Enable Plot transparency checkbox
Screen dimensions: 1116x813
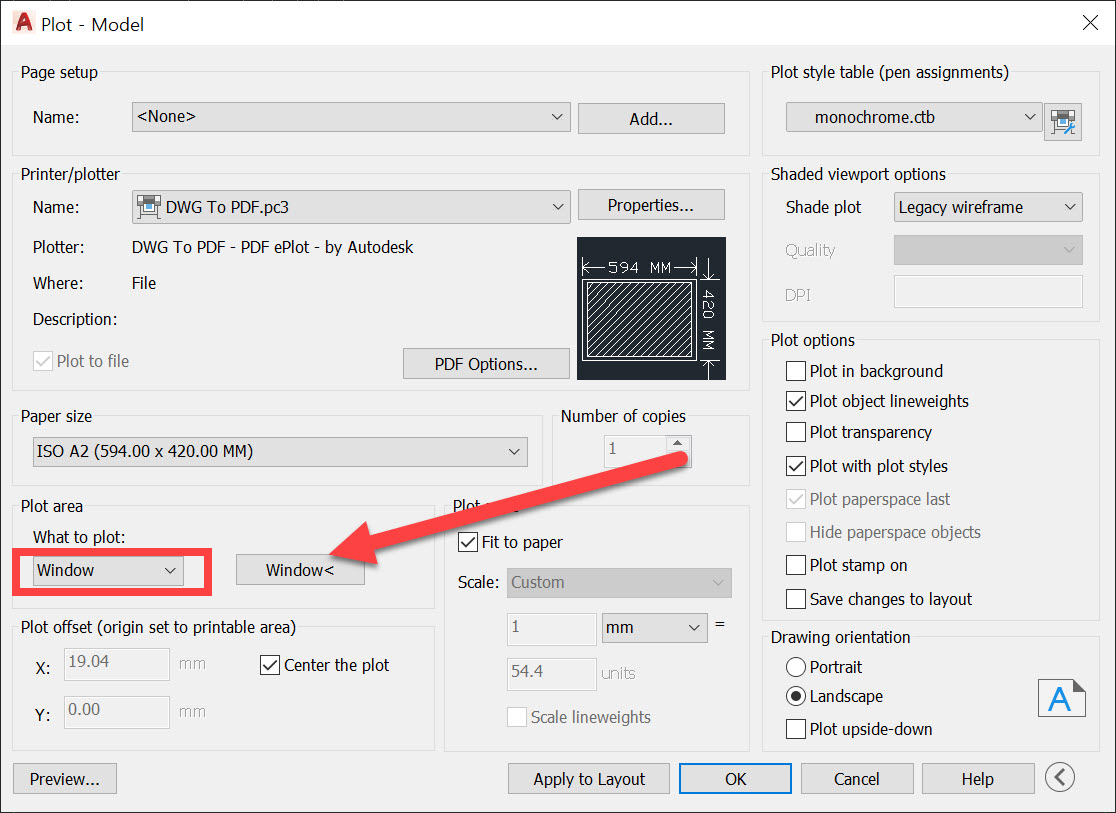796,432
